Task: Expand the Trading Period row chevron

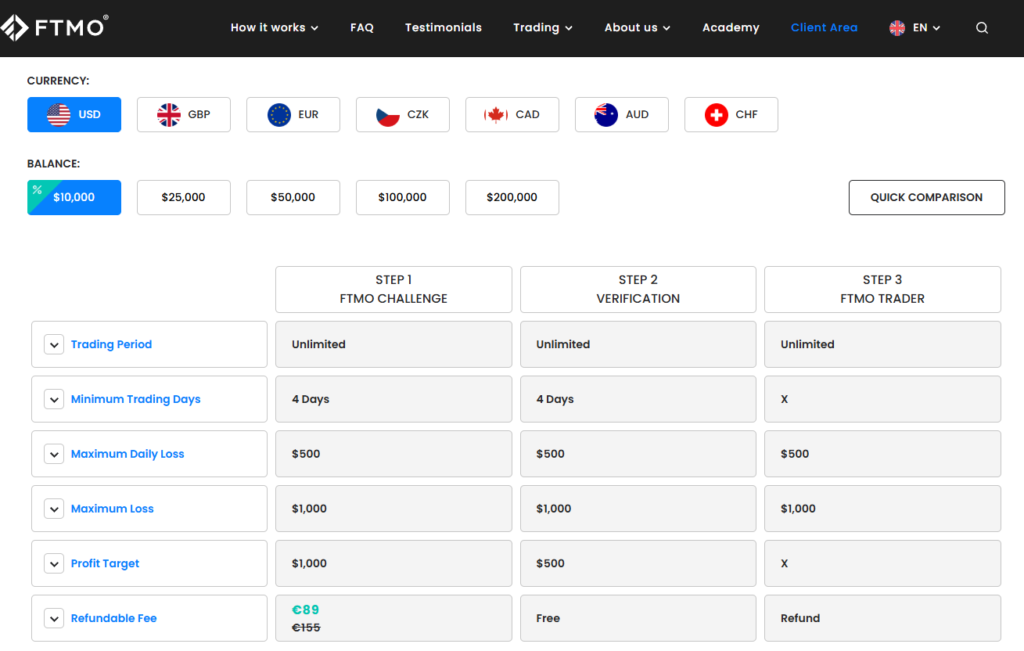Action: pyautogui.click(x=54, y=345)
